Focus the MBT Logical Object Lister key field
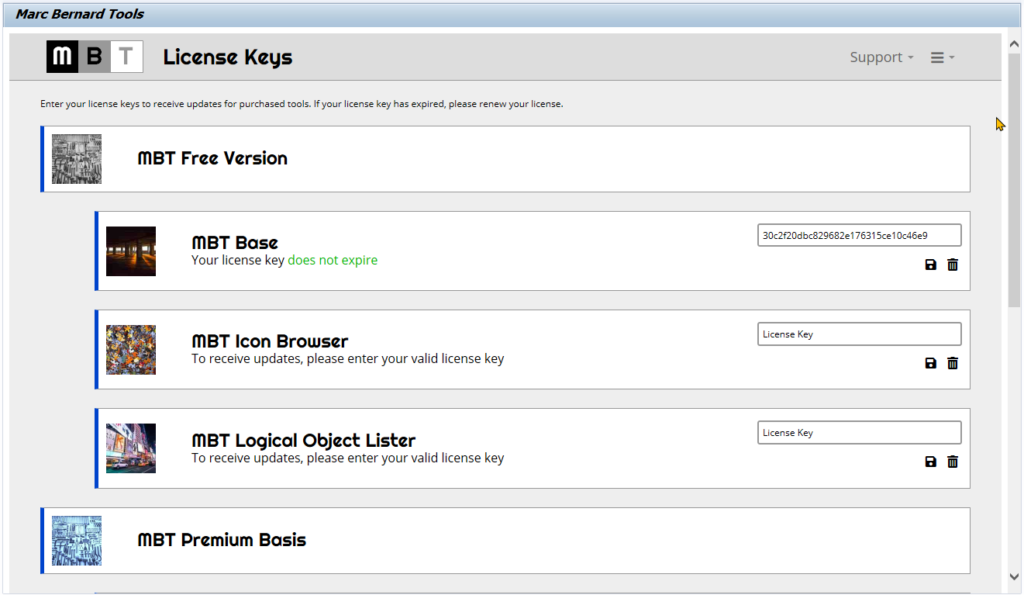The image size is (1024, 595). tap(859, 432)
